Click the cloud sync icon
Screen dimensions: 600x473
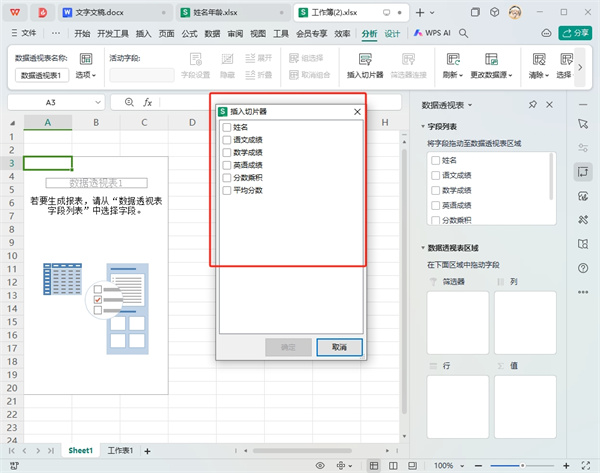click(546, 33)
